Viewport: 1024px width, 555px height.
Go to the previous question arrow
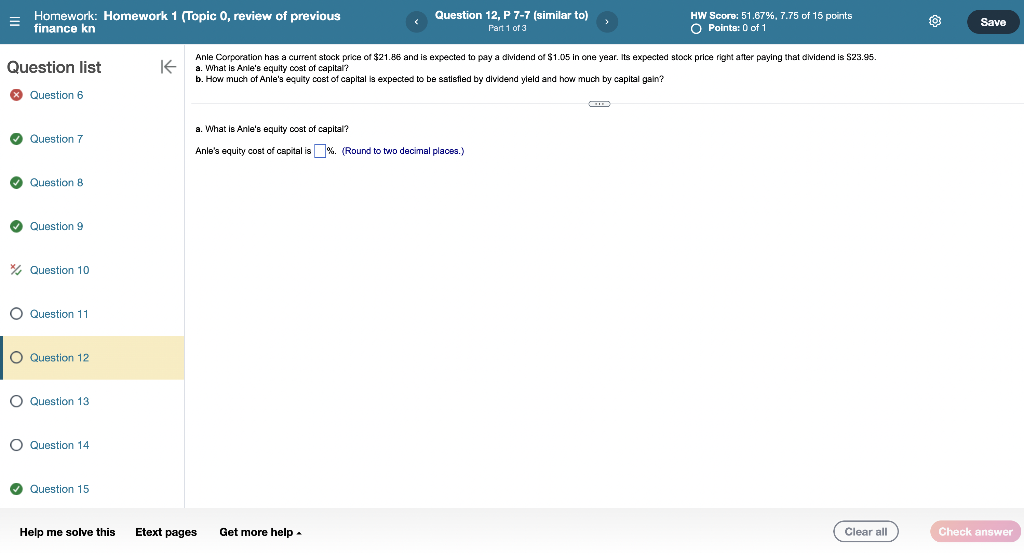(x=417, y=22)
